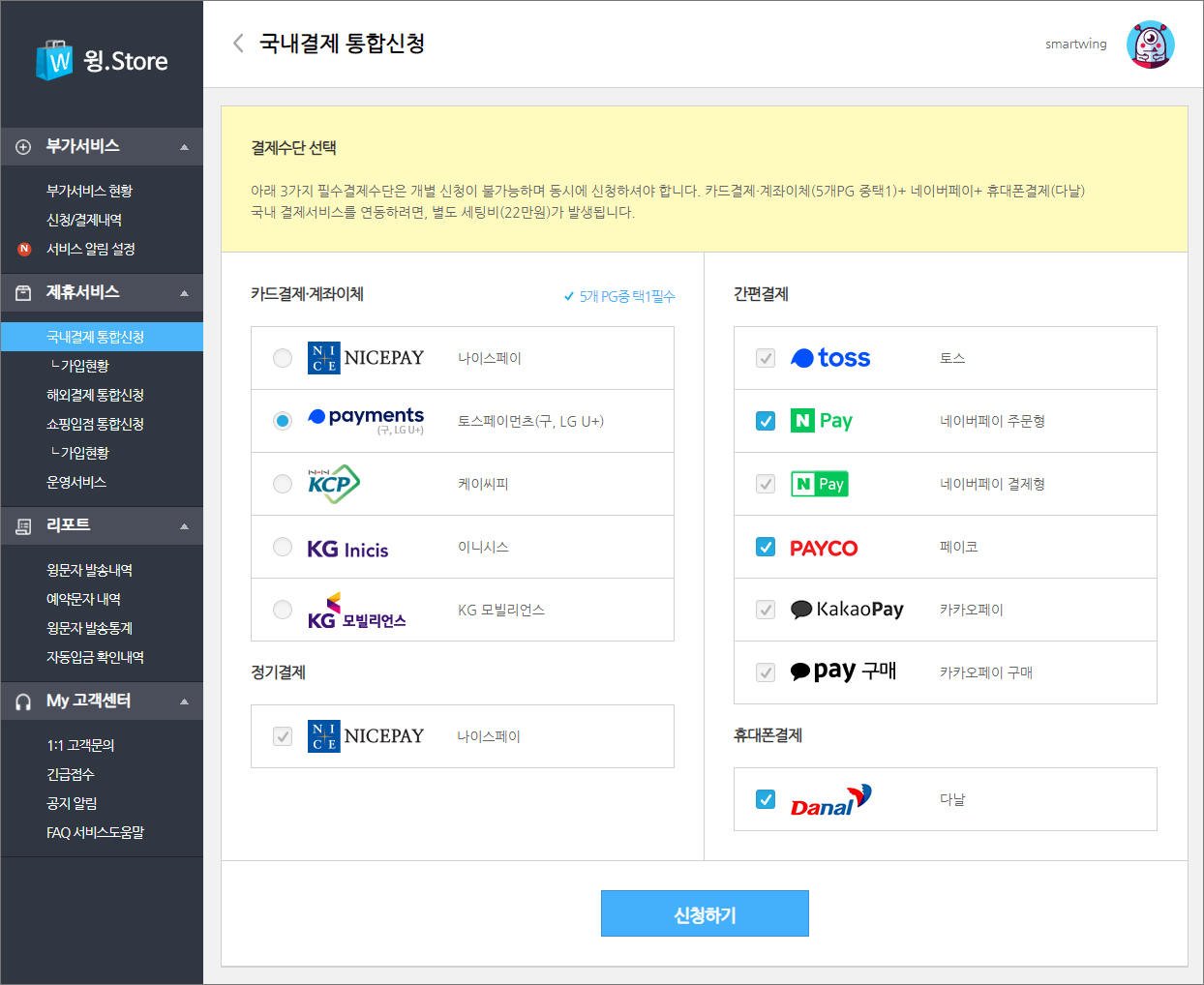The height and width of the screenshot is (985, 1204).
Task: Click the blue check icon next to 5개 PG중 택1필수
Action: click(569, 297)
